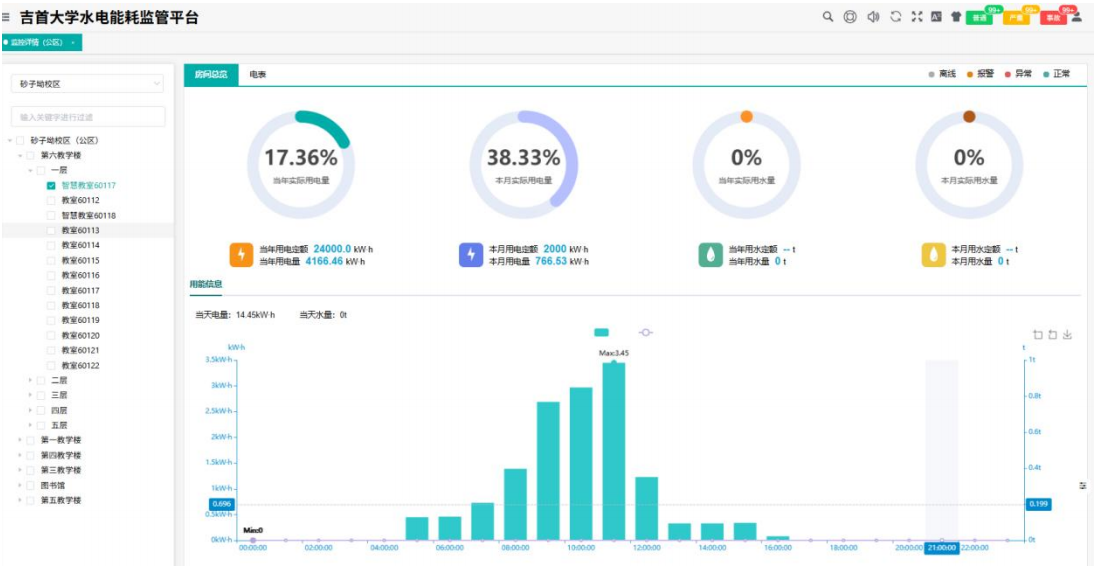Collapse sidebar using the hamburger menu icon

(x=6, y=17)
